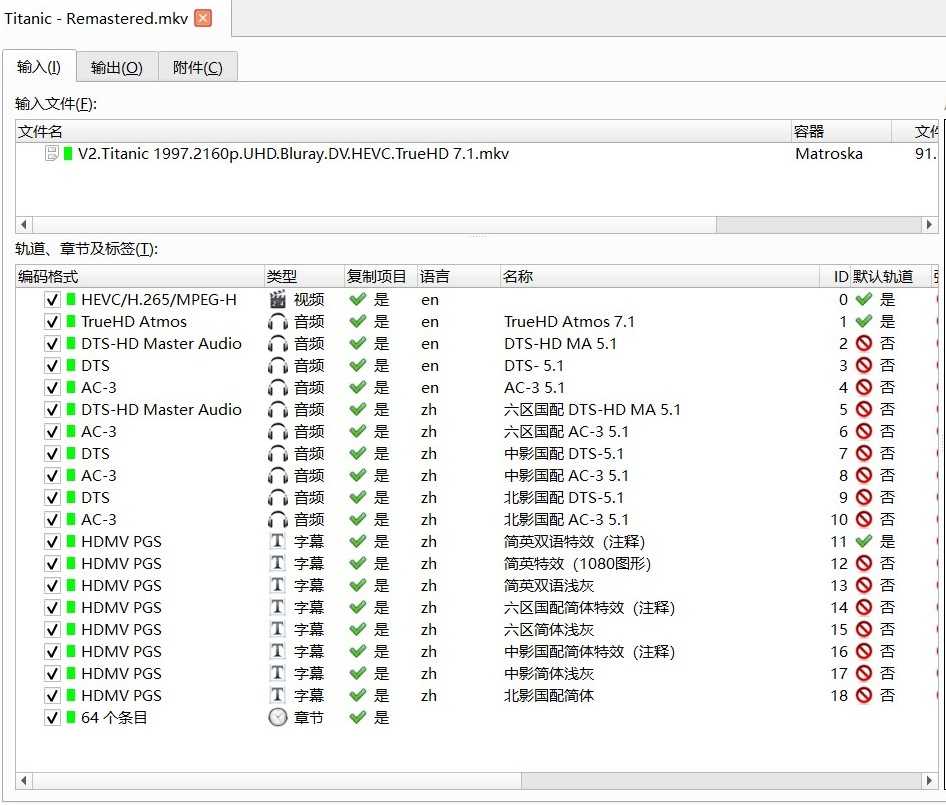The height and width of the screenshot is (805, 946).
Task: Uncheck the TrueHD Atmos audio track
Action: point(52,322)
